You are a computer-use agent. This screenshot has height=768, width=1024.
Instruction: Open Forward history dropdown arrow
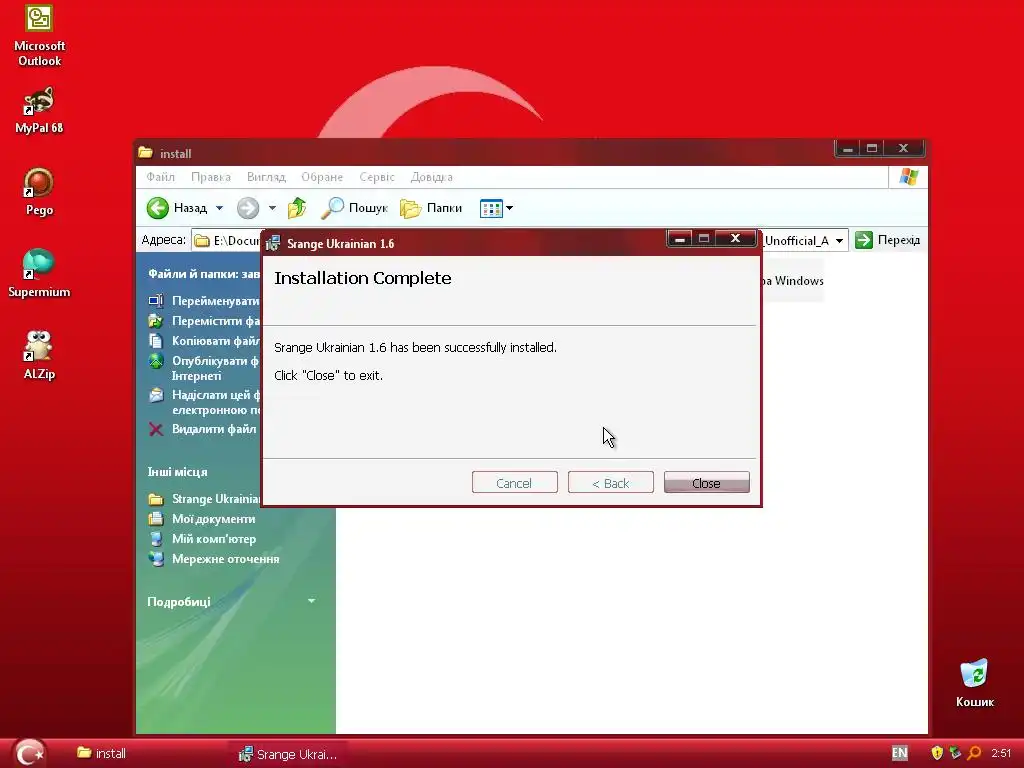coord(272,208)
